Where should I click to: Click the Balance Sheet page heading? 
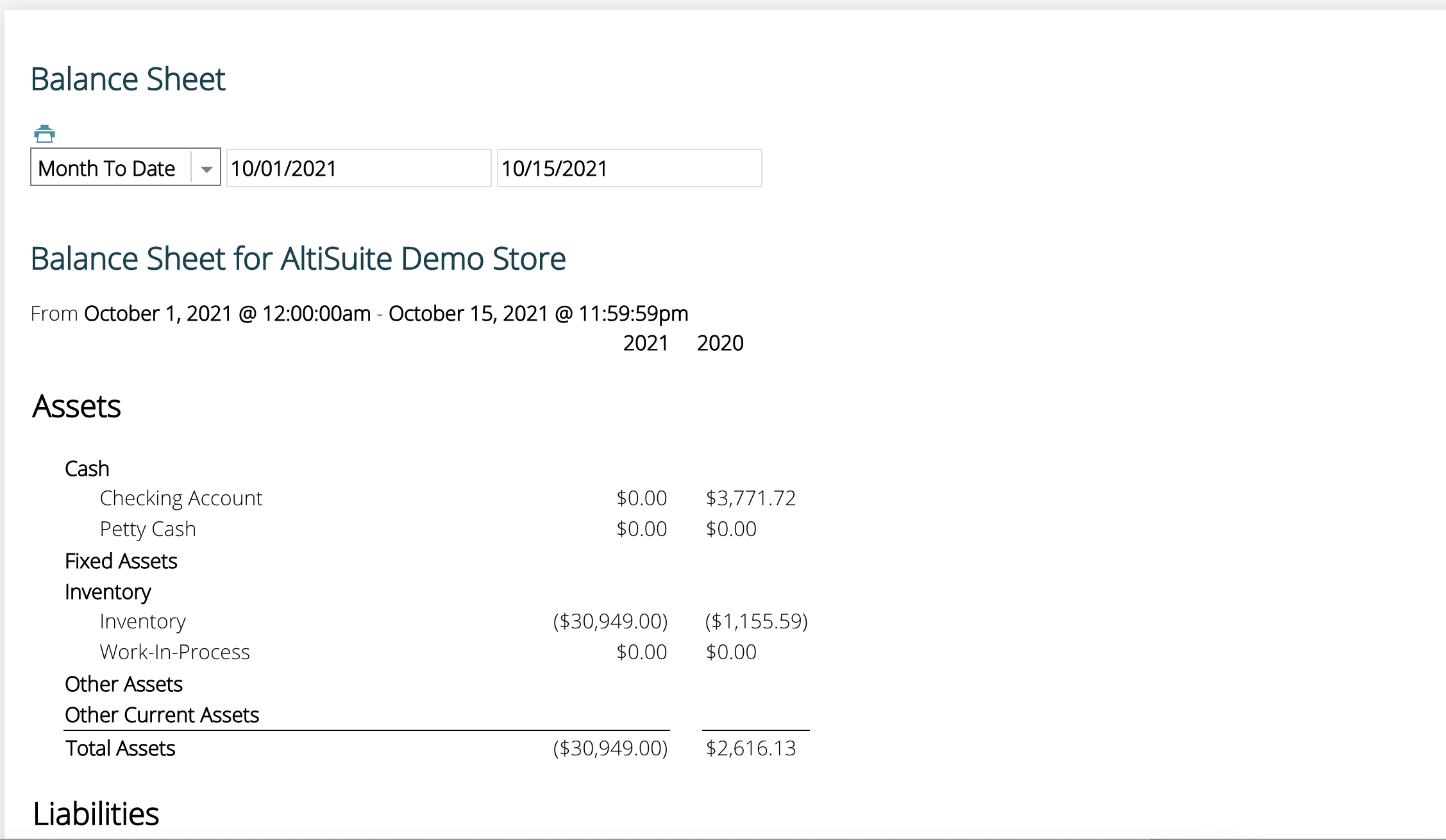coord(128,80)
